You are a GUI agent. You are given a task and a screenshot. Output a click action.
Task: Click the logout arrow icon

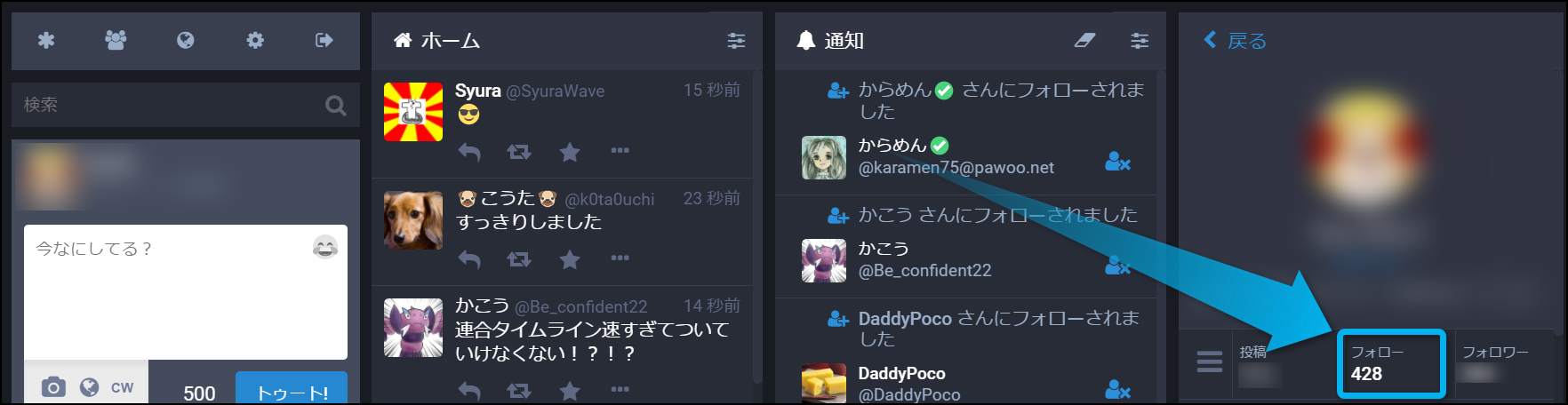point(324,40)
